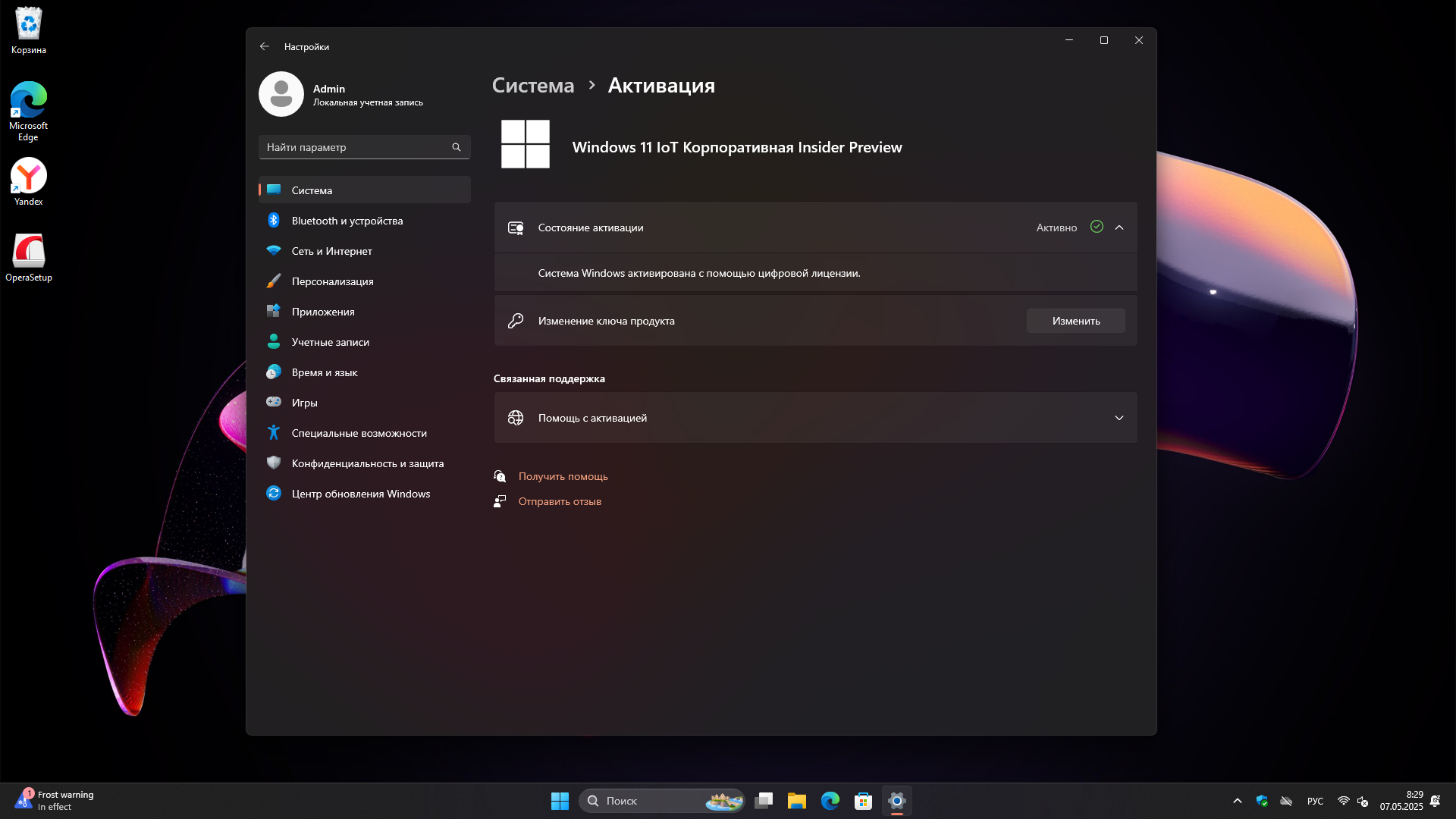Click 'Система' in the breadcrumb
Screen dimensions: 1456x819
pyautogui.click(x=533, y=85)
